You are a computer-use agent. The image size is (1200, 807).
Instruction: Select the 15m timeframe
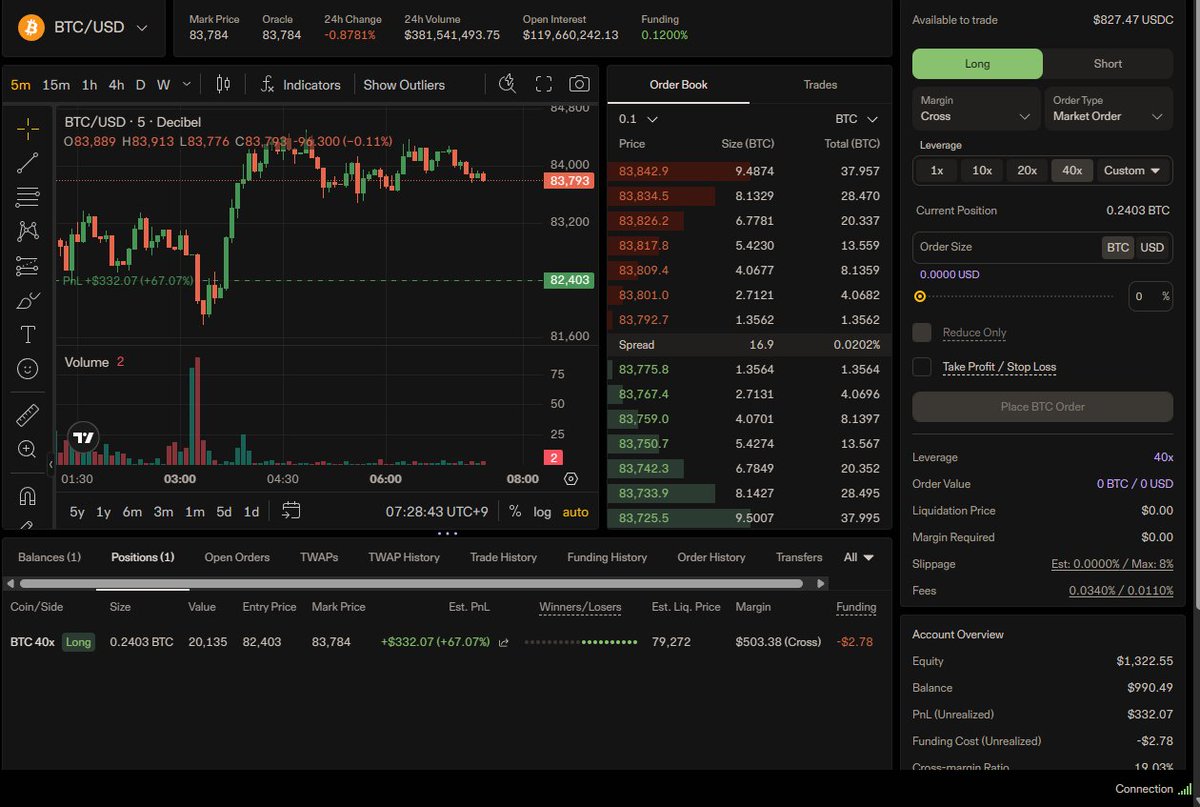tap(56, 85)
